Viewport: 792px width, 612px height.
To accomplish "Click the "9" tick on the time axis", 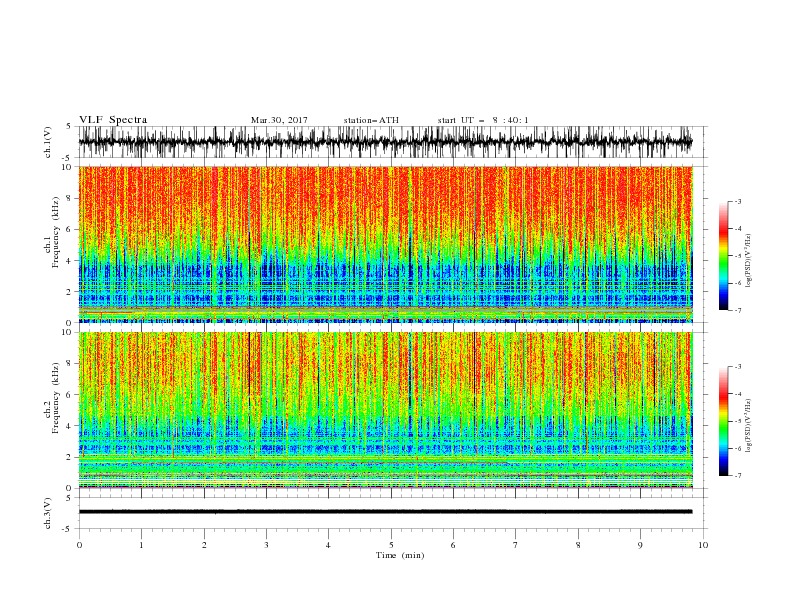I will 640,545.
